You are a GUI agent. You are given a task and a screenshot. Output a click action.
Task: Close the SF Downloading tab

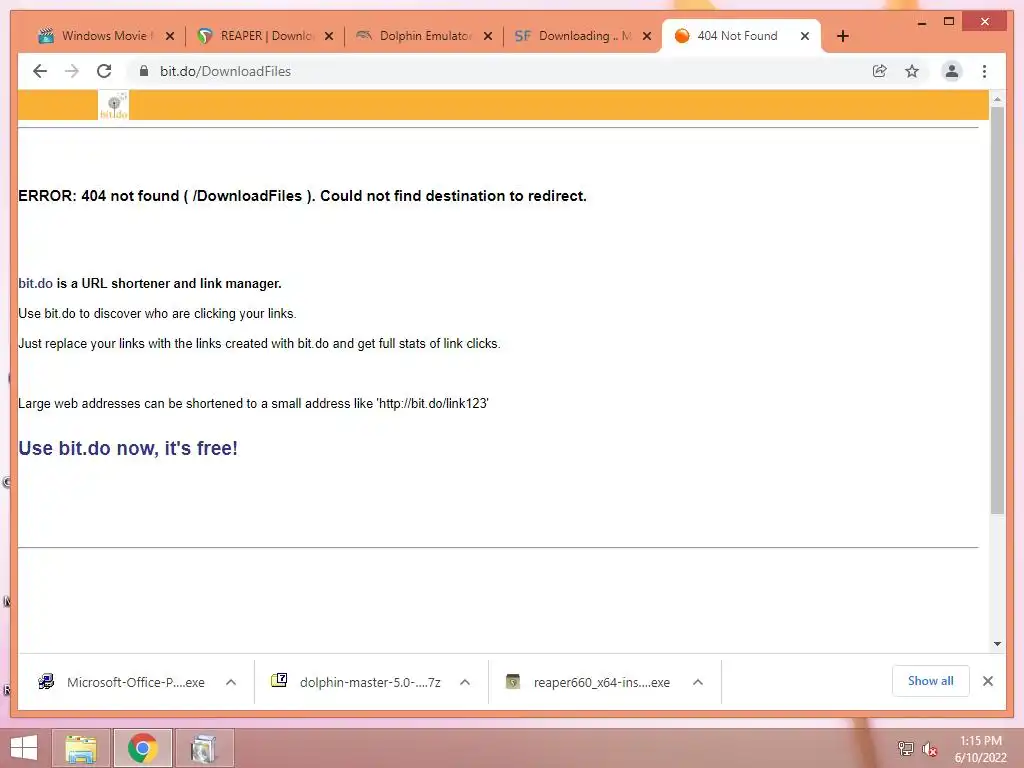click(647, 36)
